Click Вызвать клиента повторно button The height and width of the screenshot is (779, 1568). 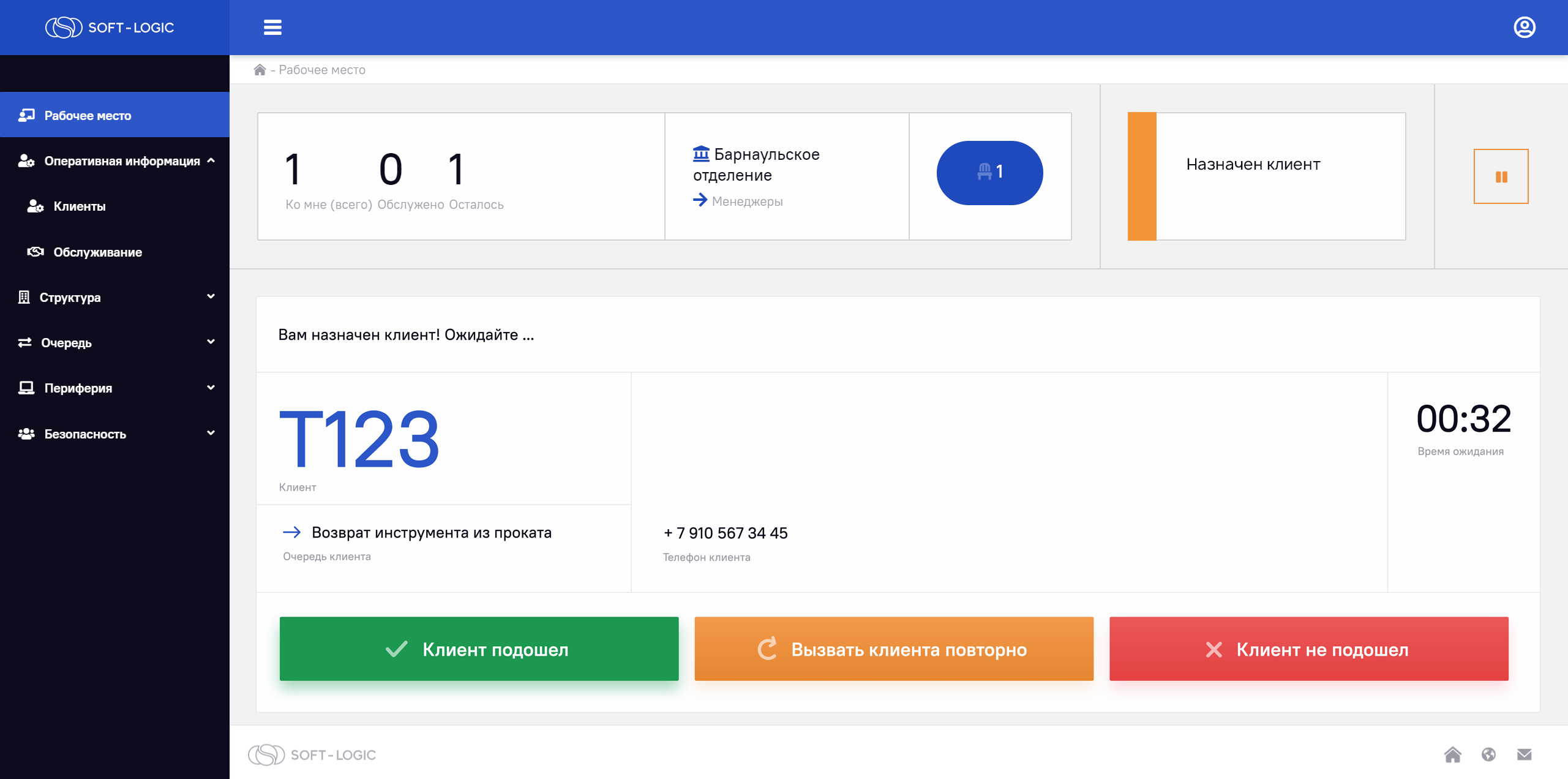(894, 649)
